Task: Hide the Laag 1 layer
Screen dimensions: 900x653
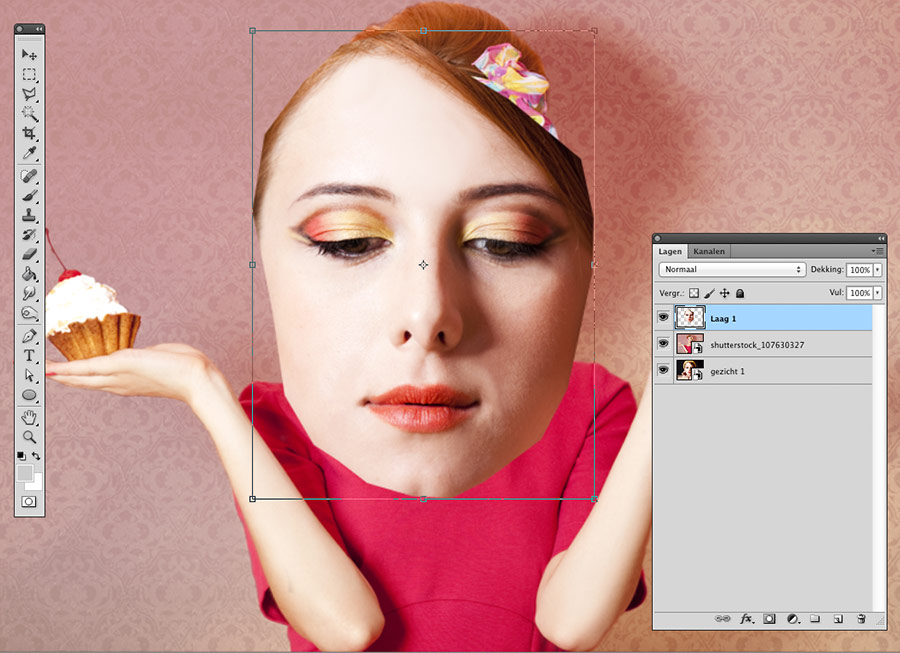Action: click(664, 317)
